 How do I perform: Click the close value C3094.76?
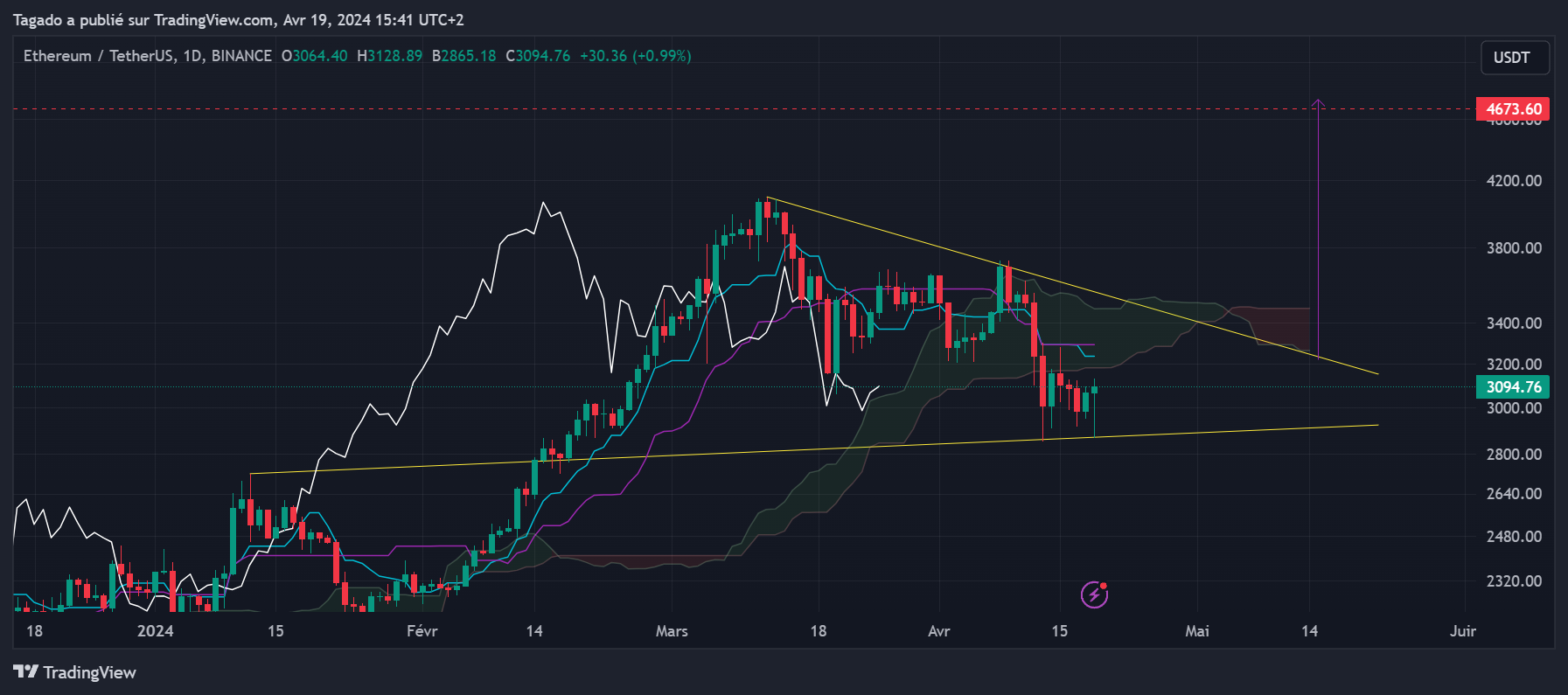tap(538, 56)
